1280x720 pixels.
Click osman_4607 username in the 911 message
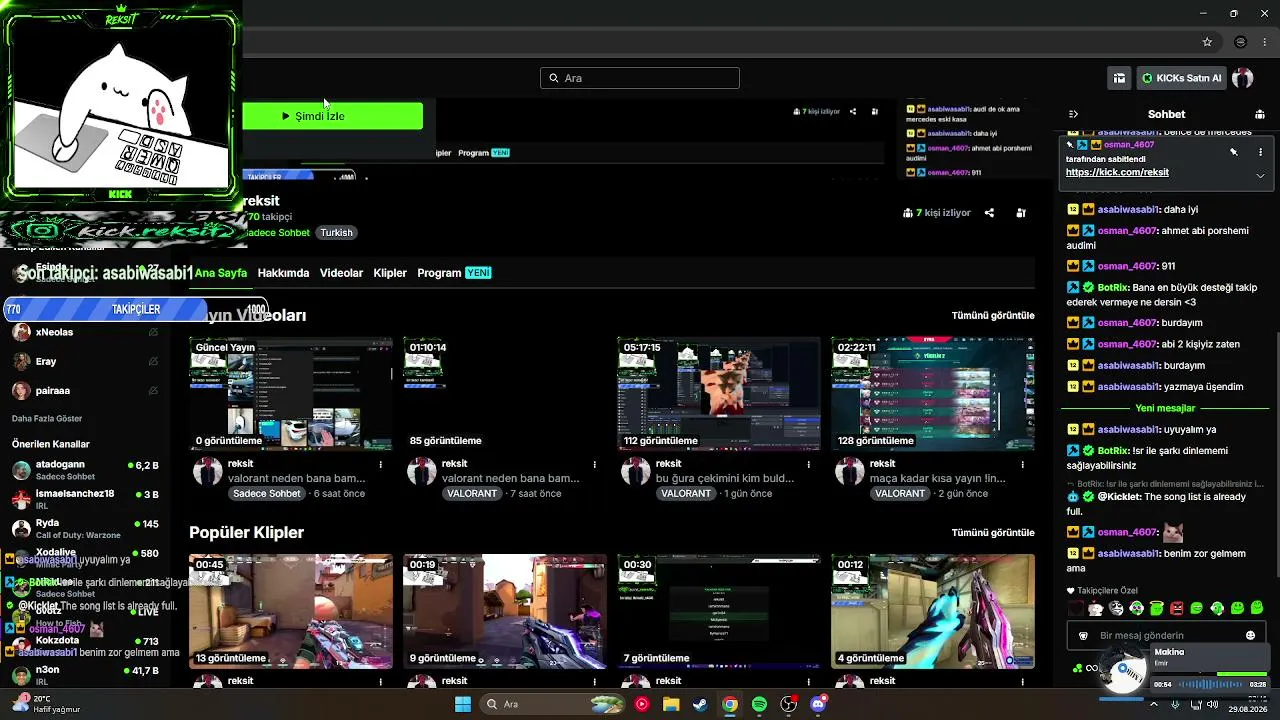(x=1127, y=266)
